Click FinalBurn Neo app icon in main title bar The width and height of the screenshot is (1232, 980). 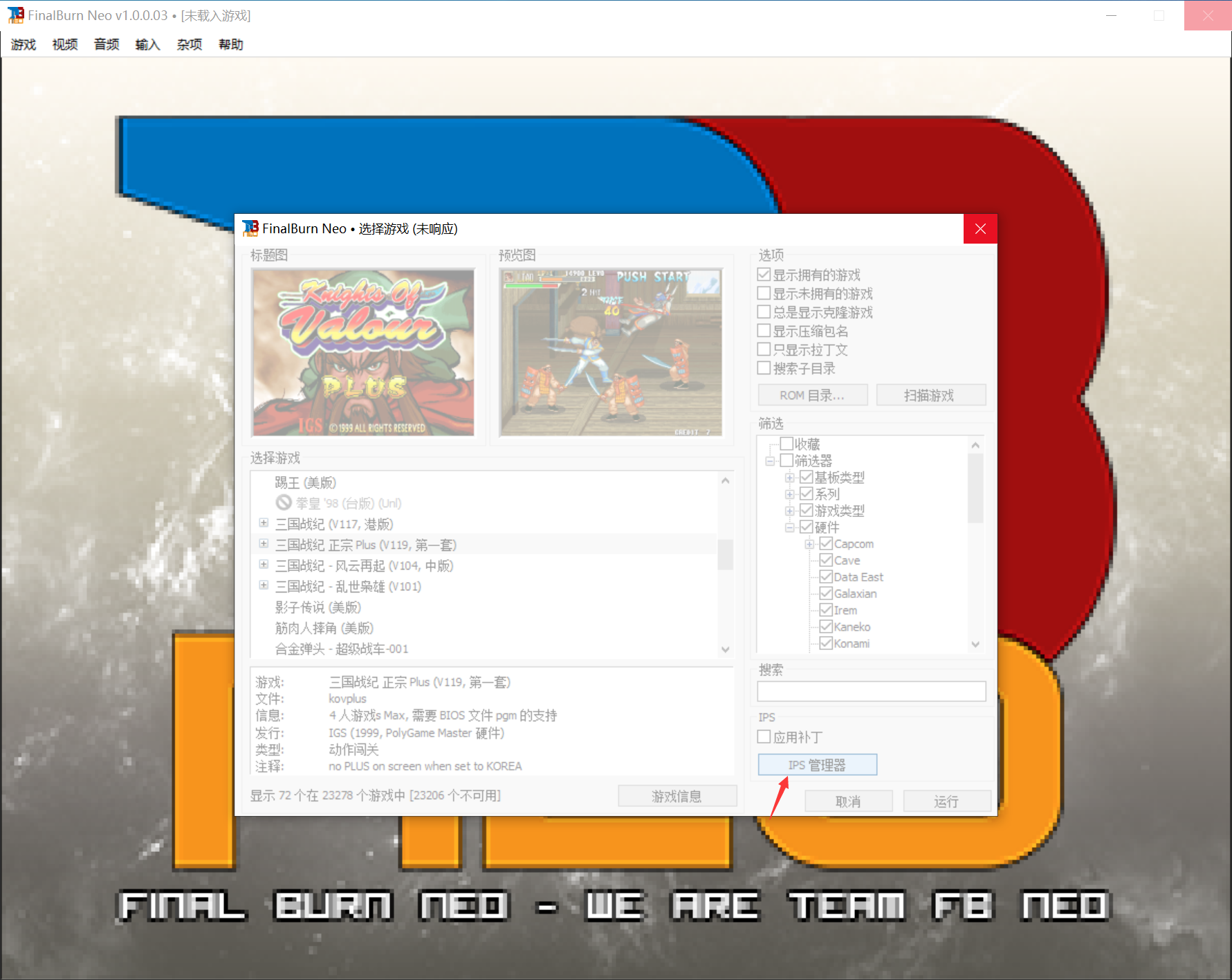point(15,15)
